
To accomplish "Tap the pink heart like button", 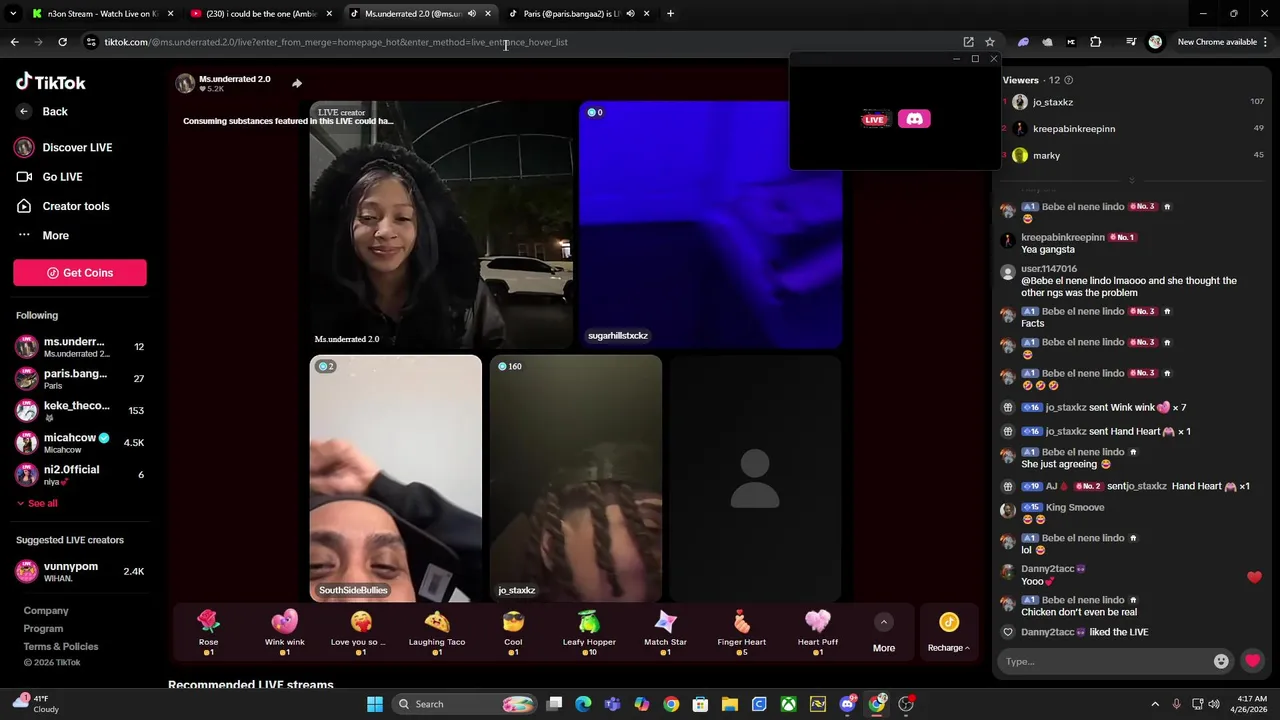I will coord(1252,661).
